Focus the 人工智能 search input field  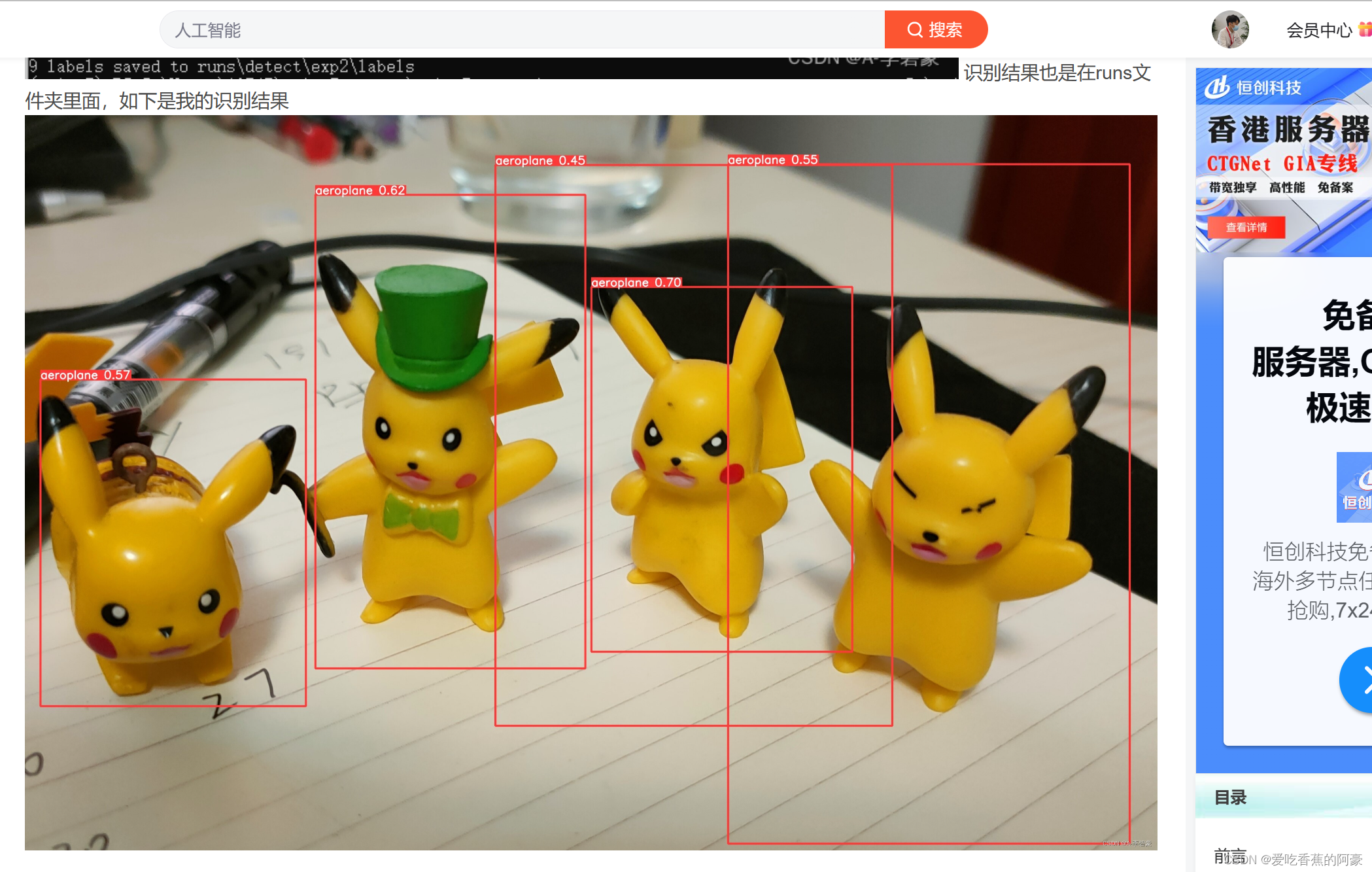point(522,29)
